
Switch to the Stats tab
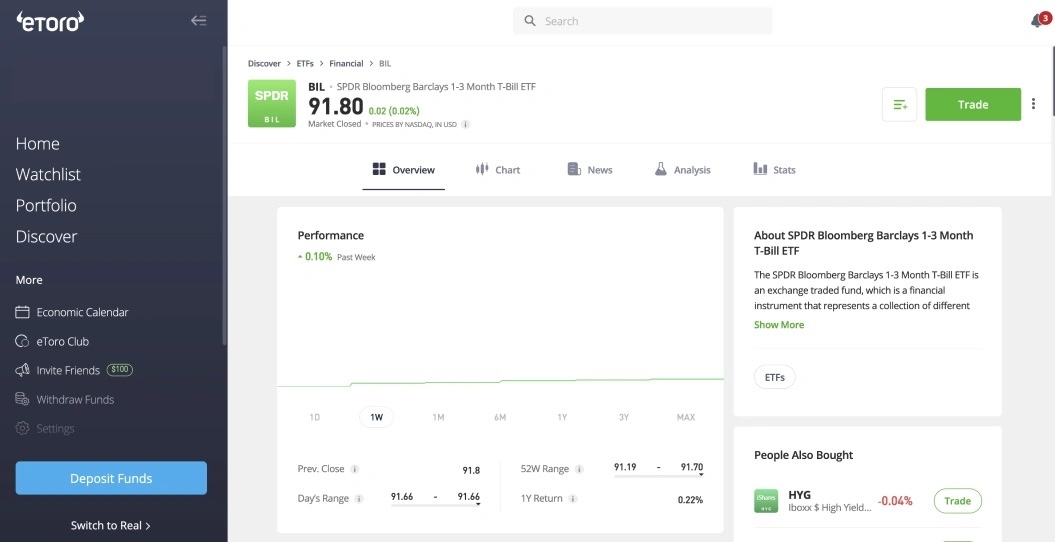click(x=774, y=170)
